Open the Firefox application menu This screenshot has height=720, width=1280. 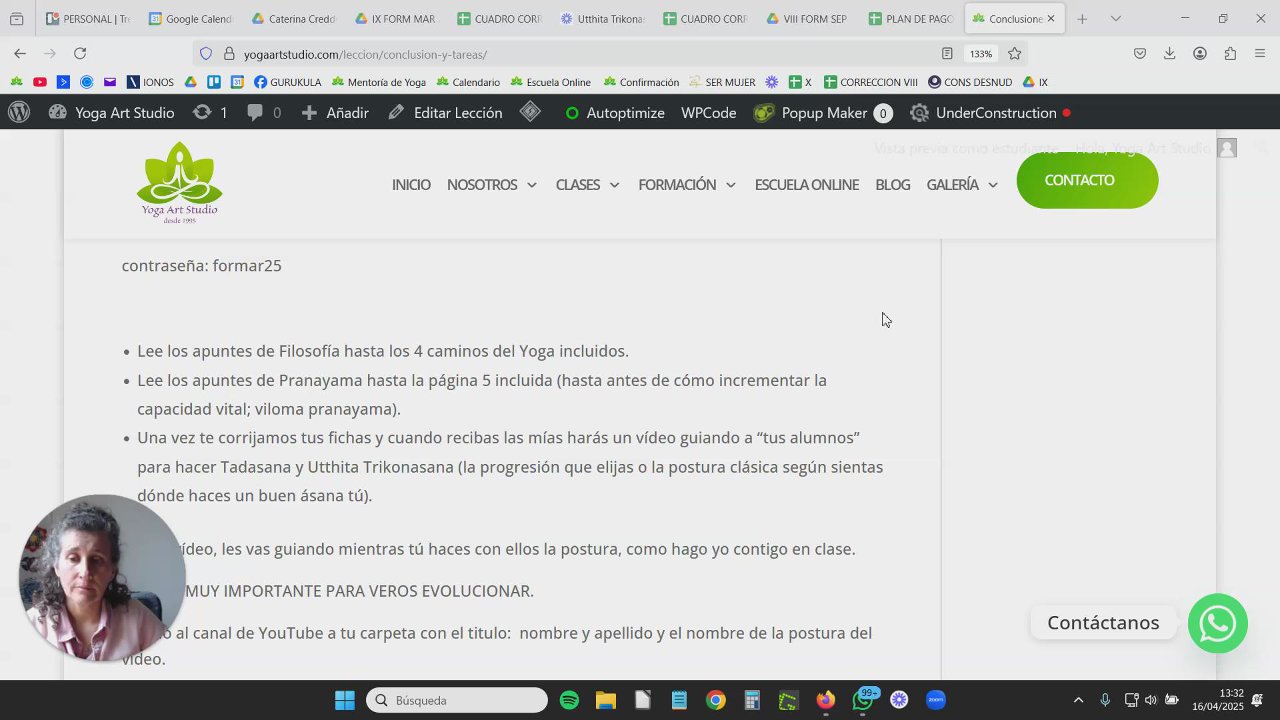tap(1260, 54)
